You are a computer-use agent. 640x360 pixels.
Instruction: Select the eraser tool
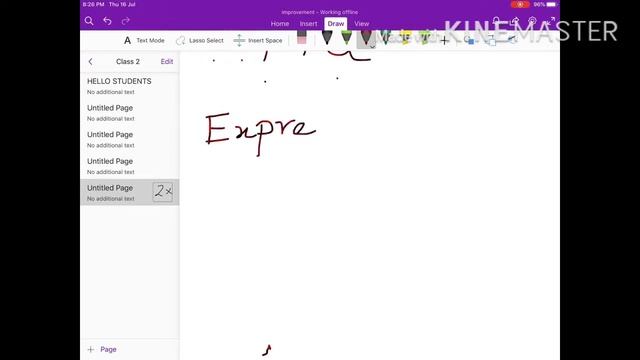coord(302,38)
